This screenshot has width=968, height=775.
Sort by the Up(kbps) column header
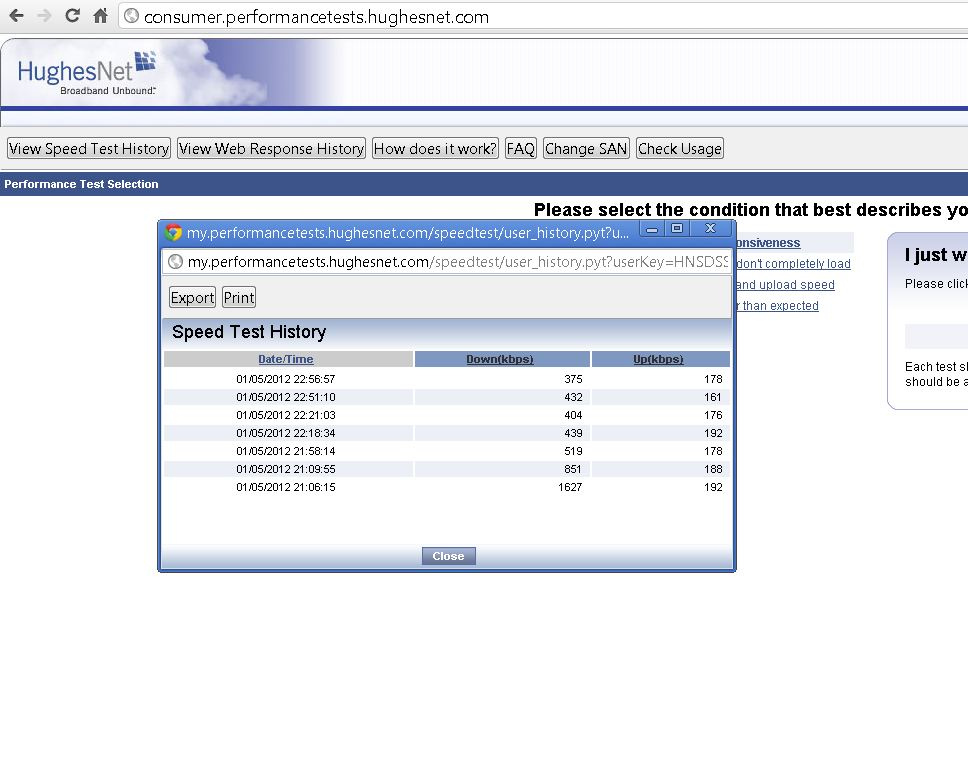(x=658, y=359)
